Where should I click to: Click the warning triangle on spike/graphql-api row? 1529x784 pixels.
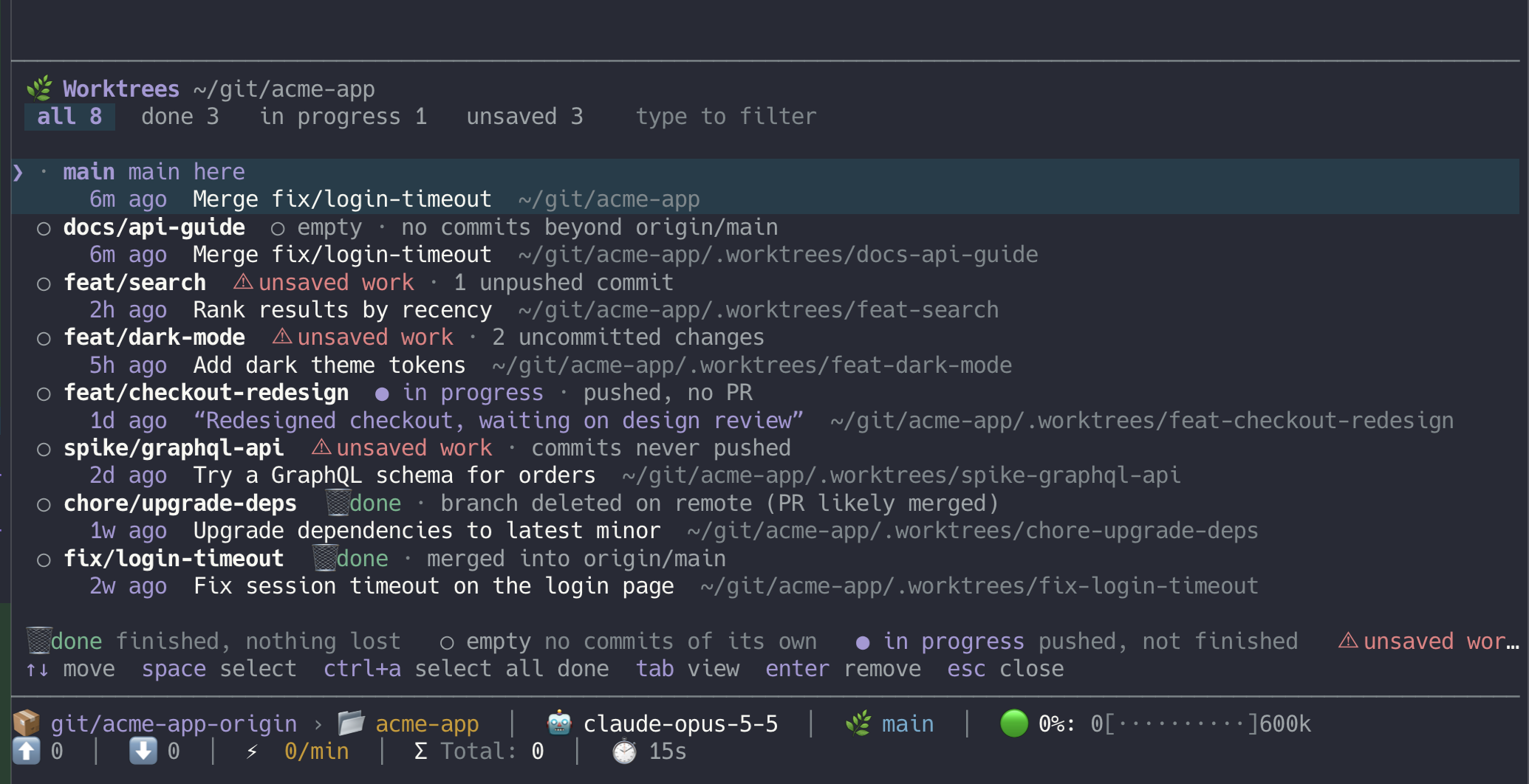321,447
